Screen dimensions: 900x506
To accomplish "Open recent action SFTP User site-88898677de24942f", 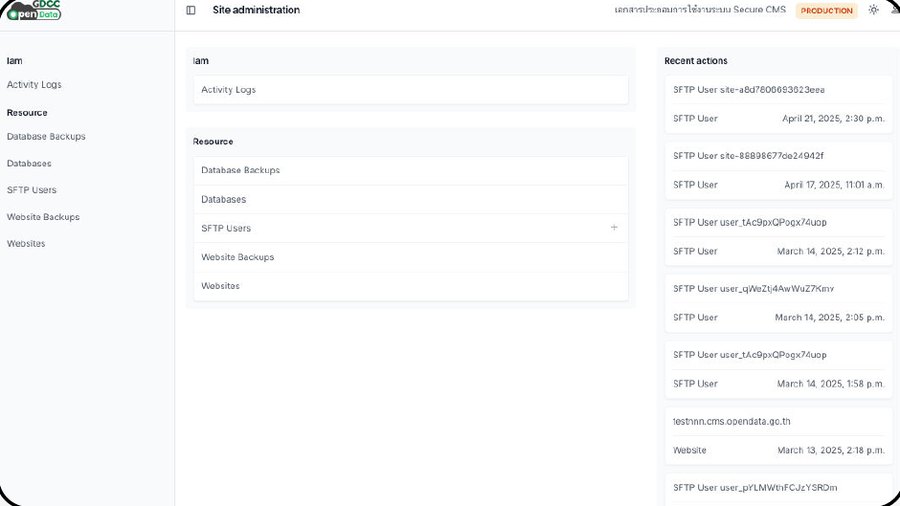I will pyautogui.click(x=748, y=155).
